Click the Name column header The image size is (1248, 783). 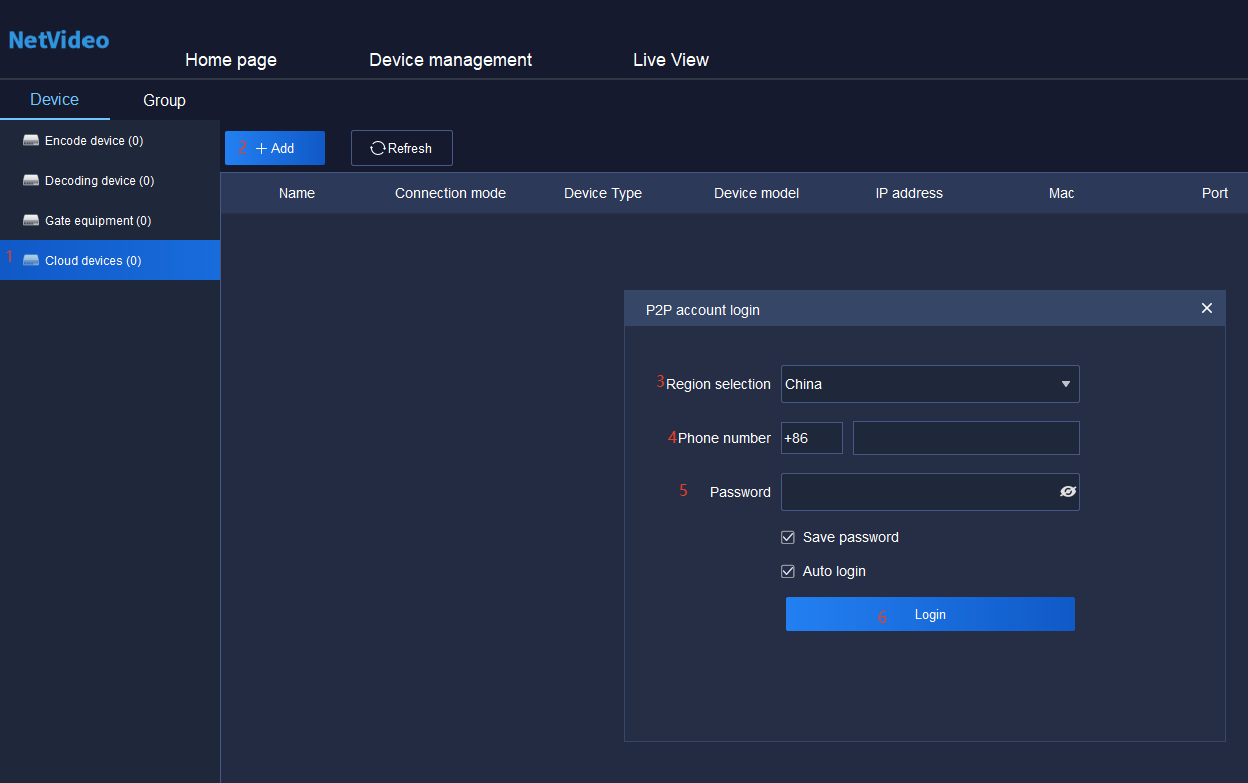297,193
